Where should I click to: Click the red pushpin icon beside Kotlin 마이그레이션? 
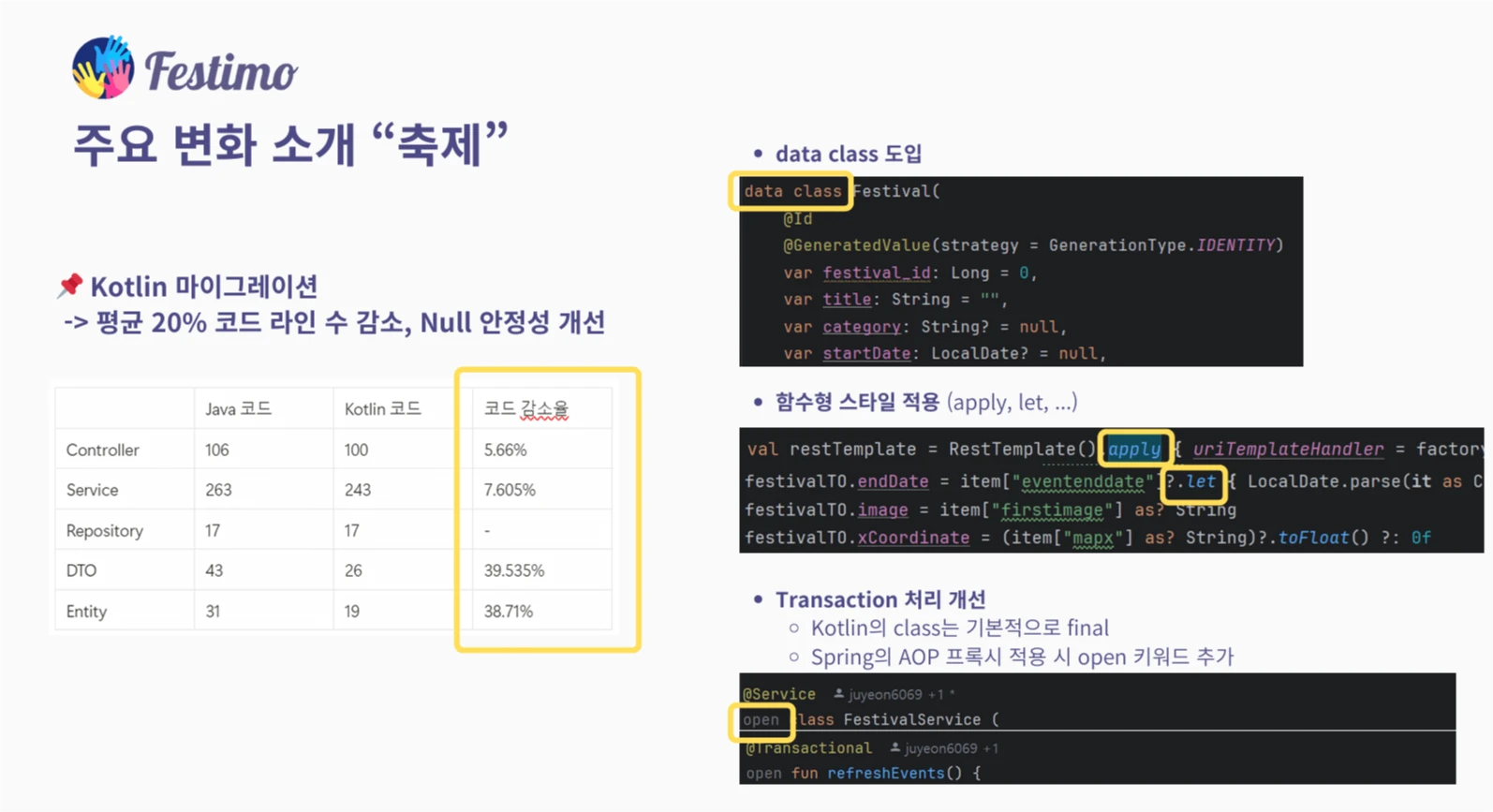click(x=69, y=286)
